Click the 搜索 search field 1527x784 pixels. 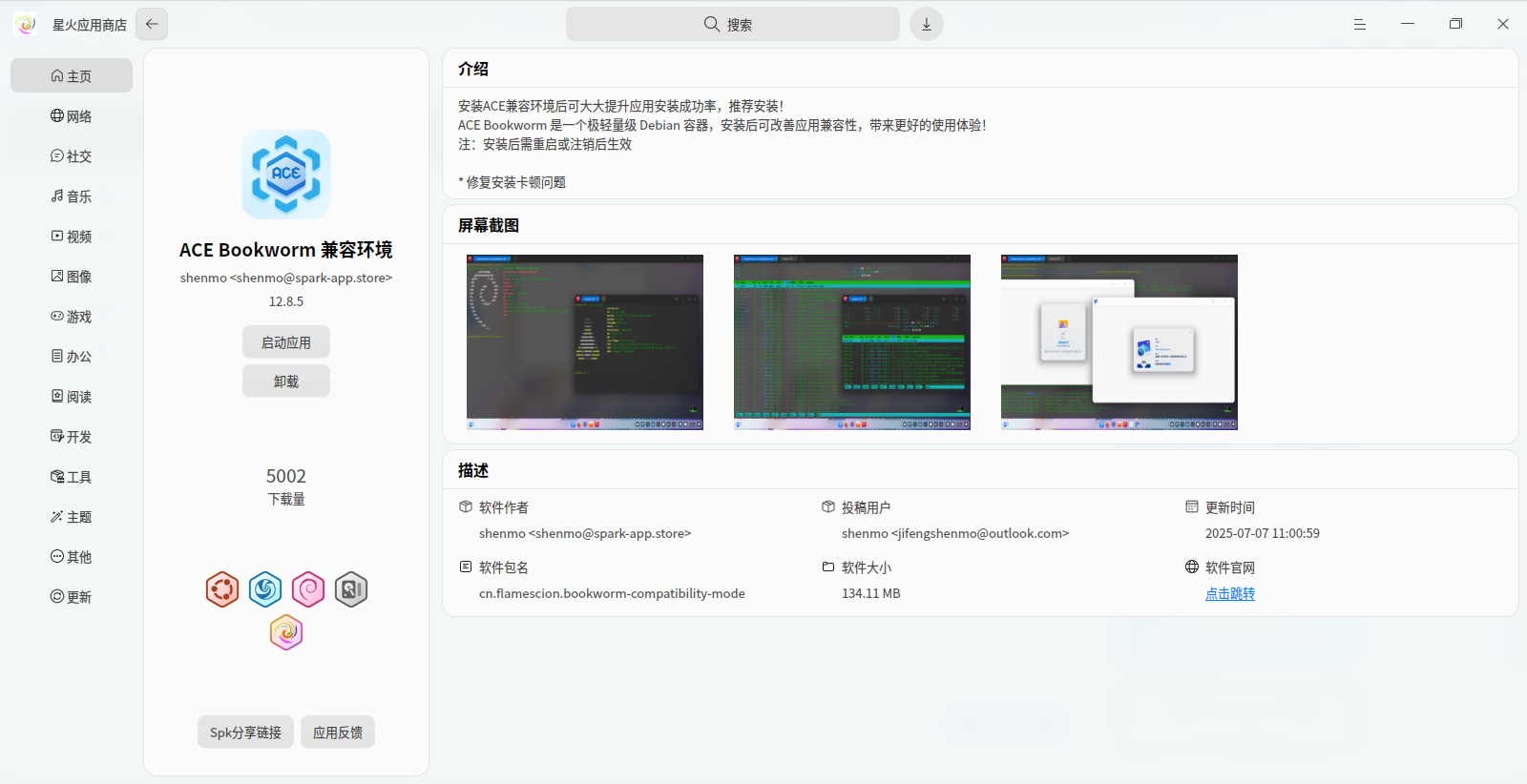coord(733,24)
